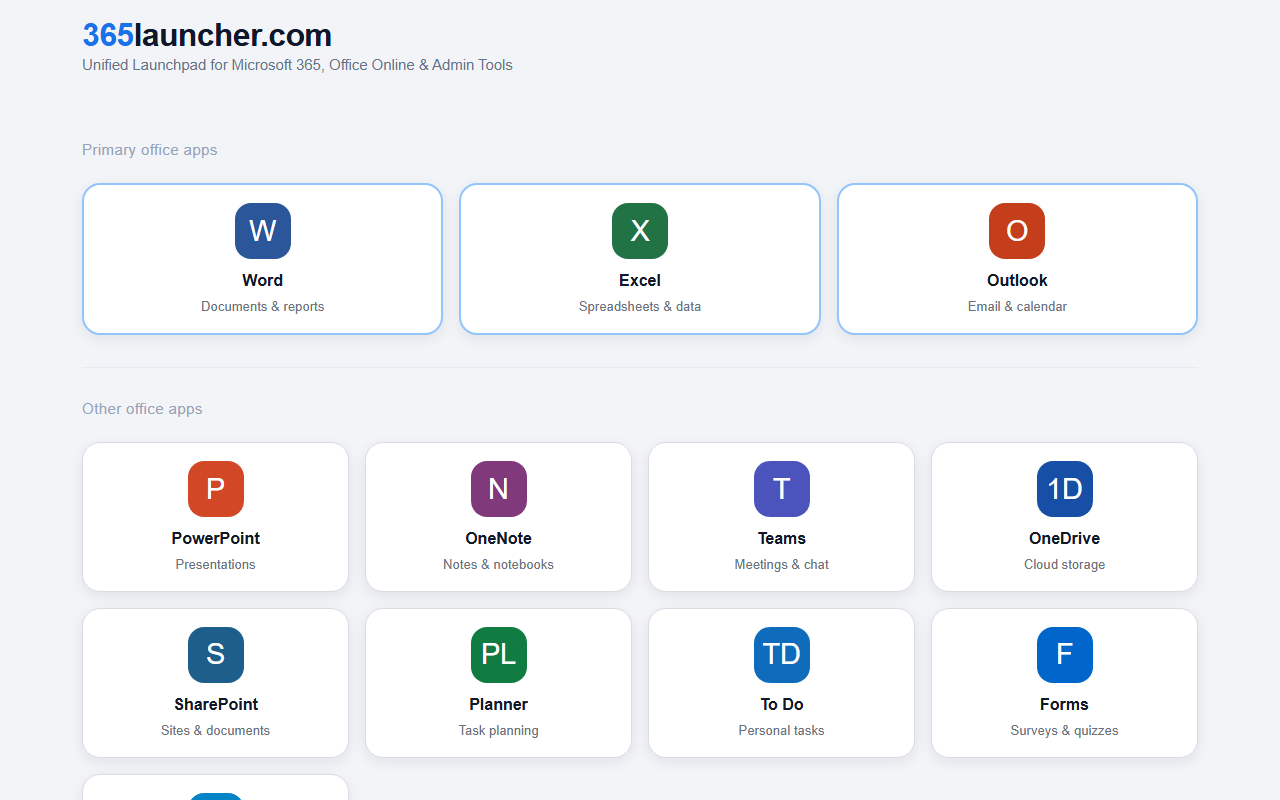Click the 'Notes & notebooks' text
The image size is (1280, 800).
499,564
